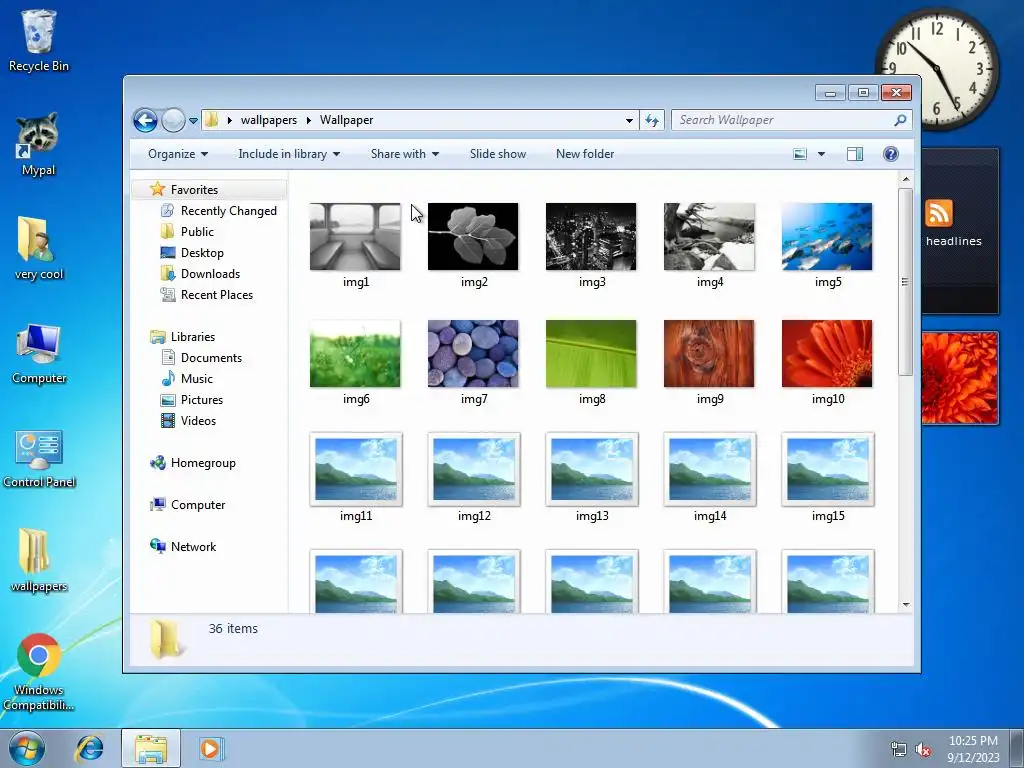Open Recent Places in Favorites
This screenshot has height=768, width=1024.
(x=206, y=295)
